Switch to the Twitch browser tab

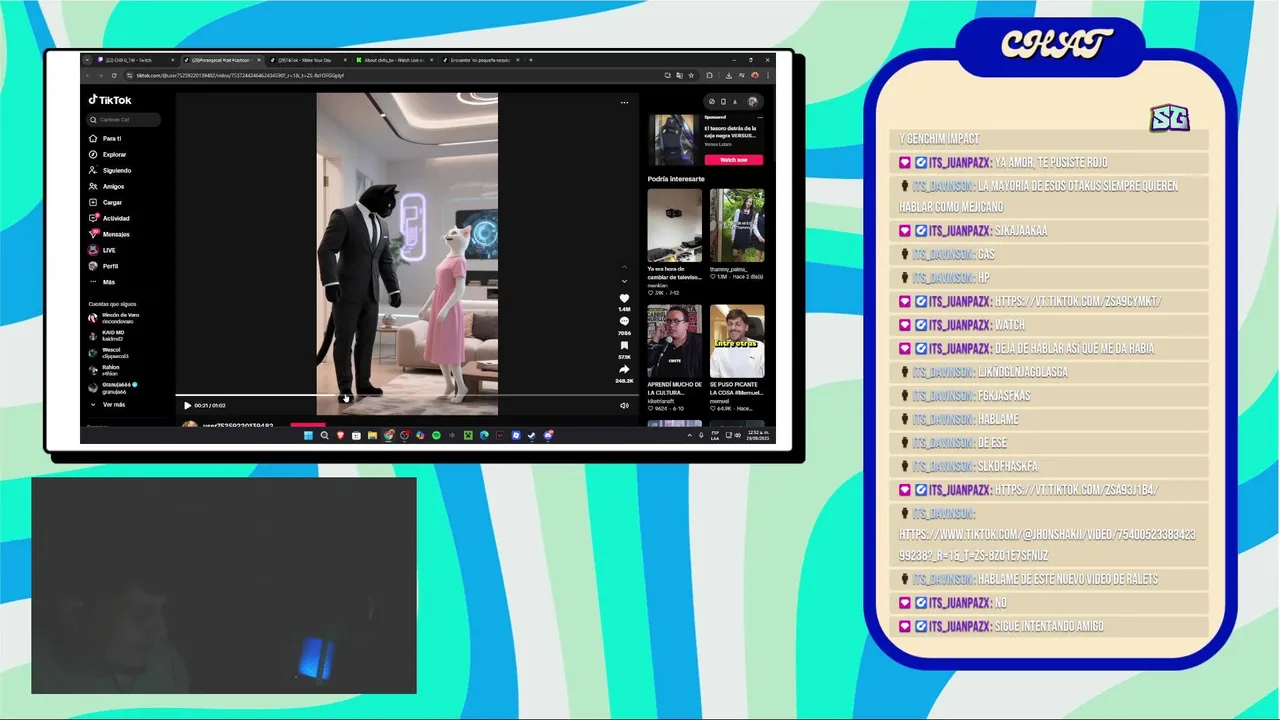tap(133, 60)
